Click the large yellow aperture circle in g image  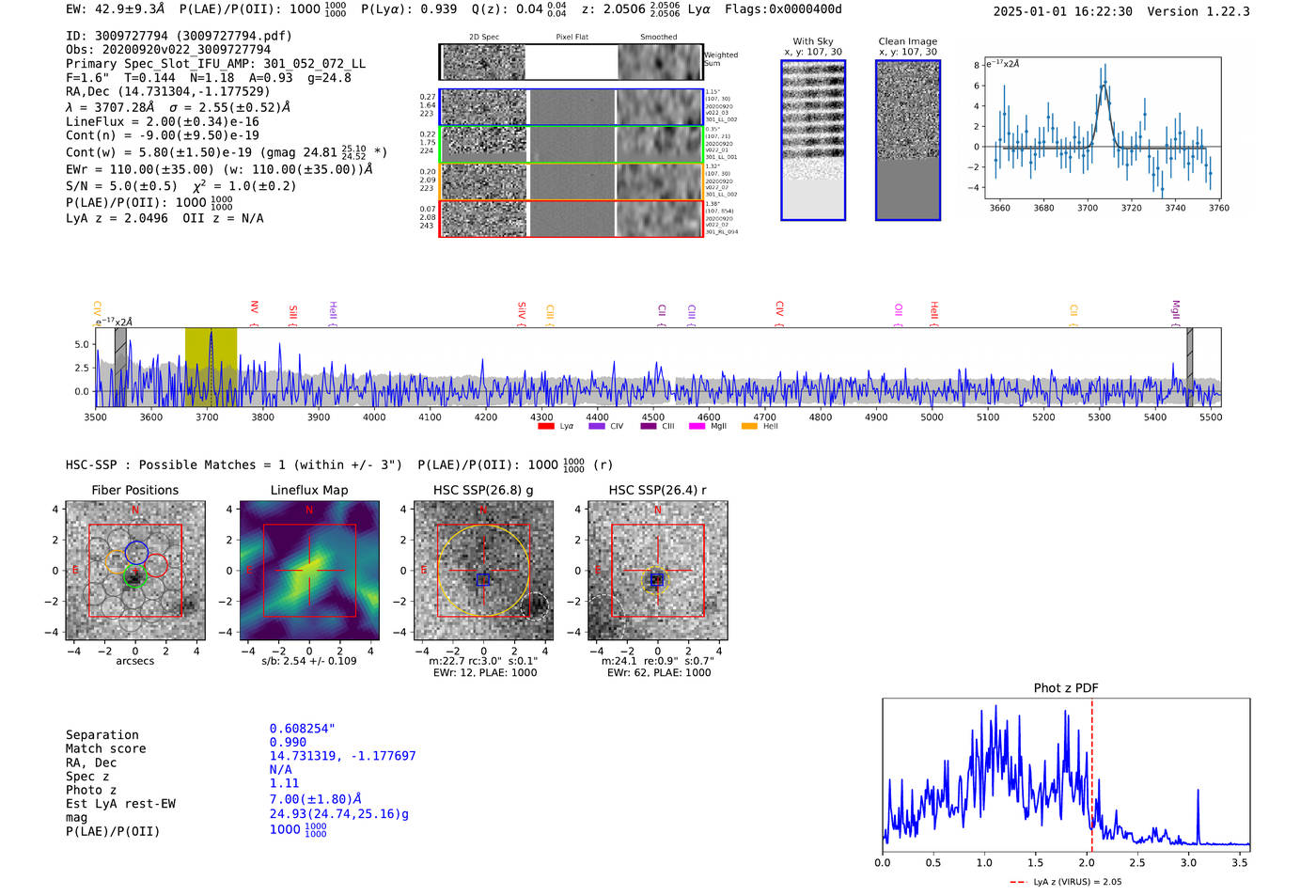(x=484, y=571)
